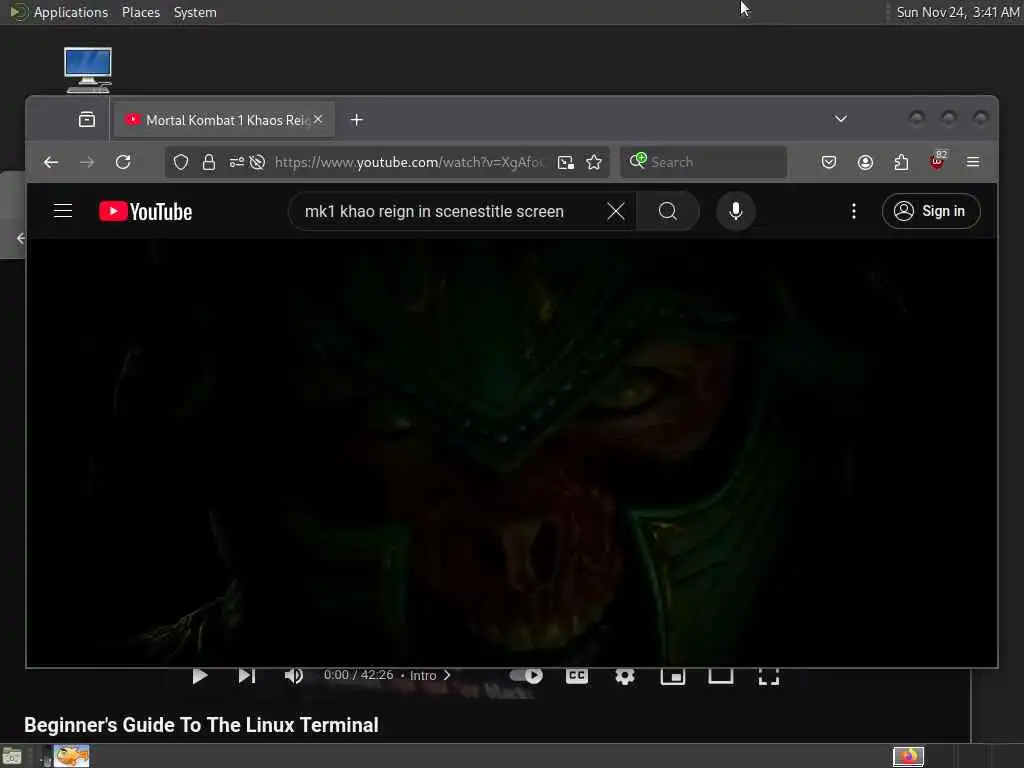The width and height of the screenshot is (1024, 768).
Task: Clear the YouTube search query
Action: pos(616,211)
